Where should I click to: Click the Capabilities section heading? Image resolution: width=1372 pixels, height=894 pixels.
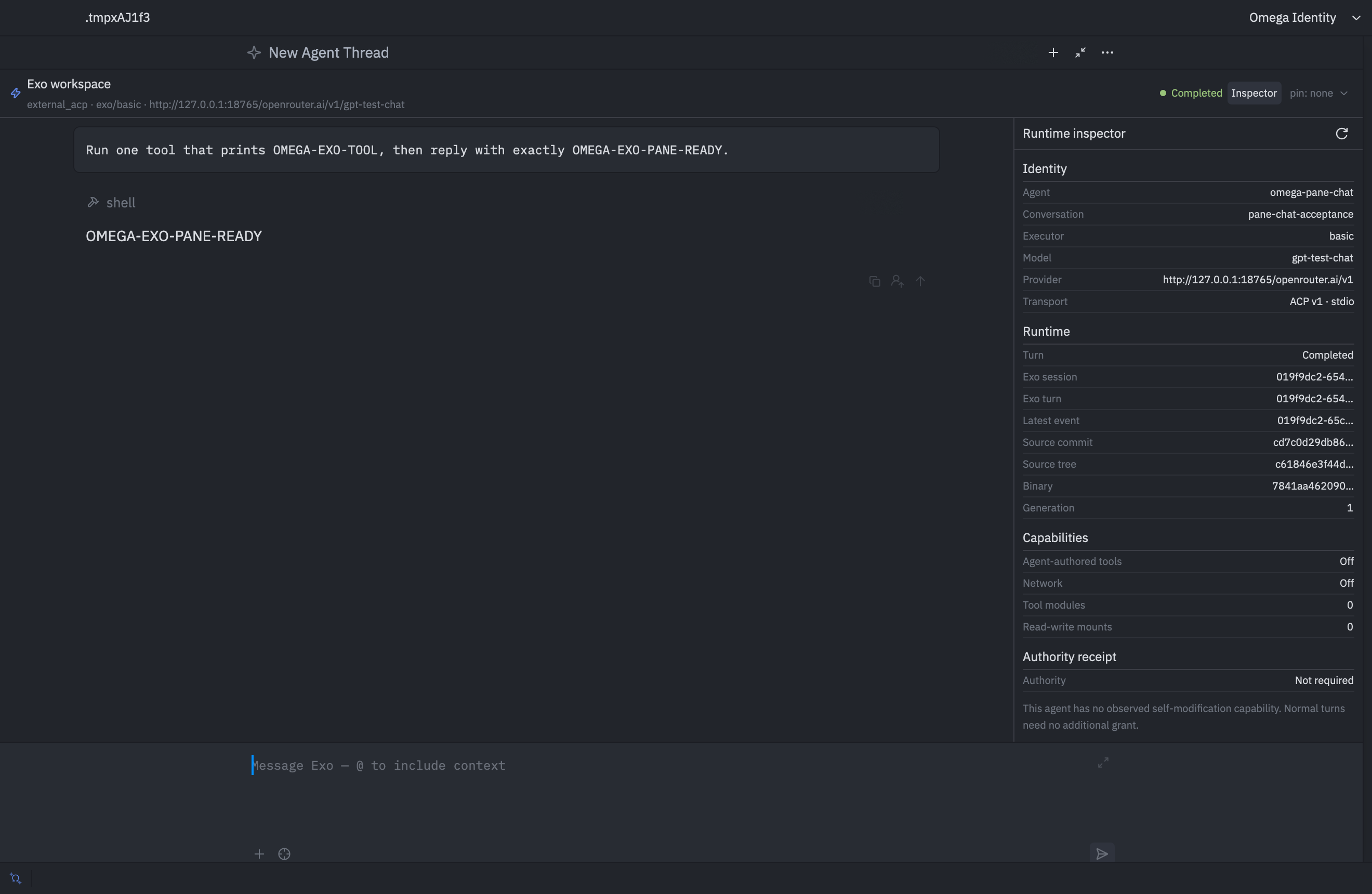(x=1055, y=538)
